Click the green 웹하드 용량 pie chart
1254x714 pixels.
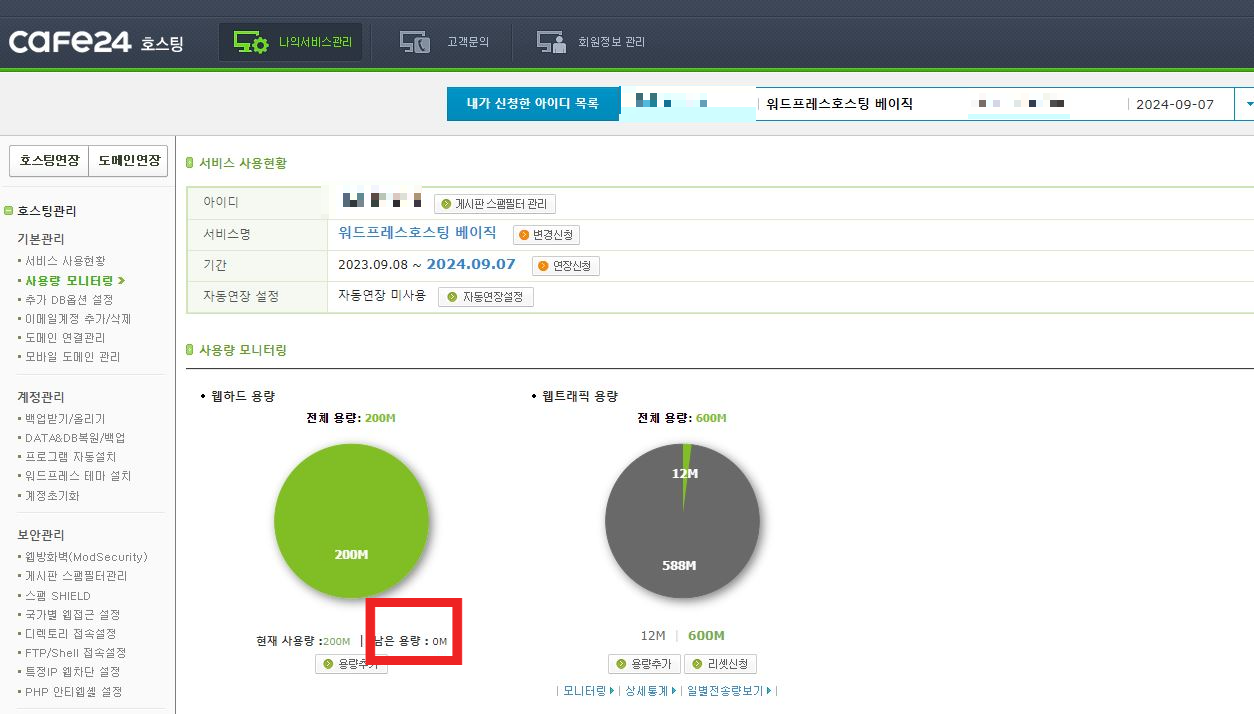click(x=351, y=521)
